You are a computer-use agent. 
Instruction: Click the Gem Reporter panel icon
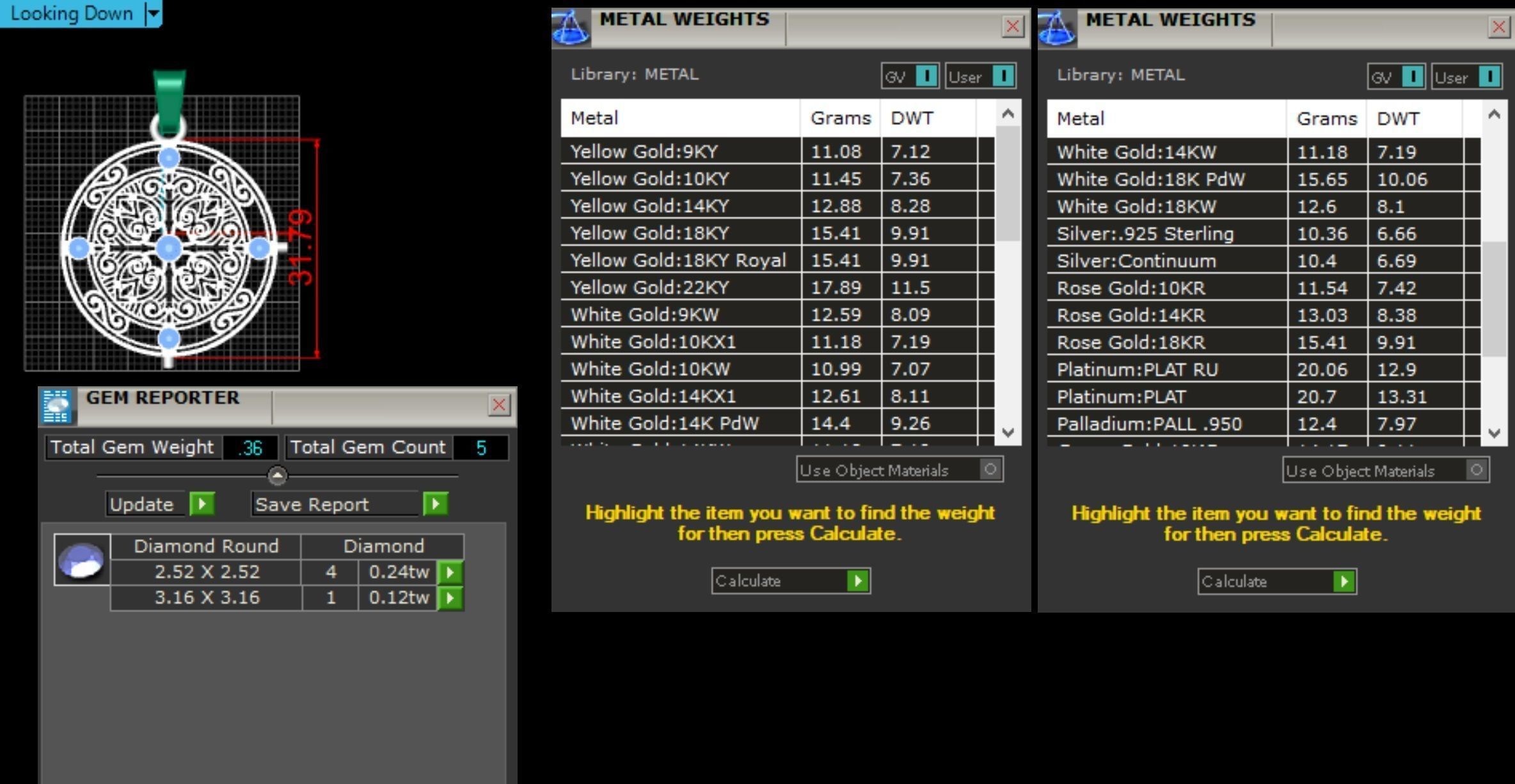click(x=56, y=406)
